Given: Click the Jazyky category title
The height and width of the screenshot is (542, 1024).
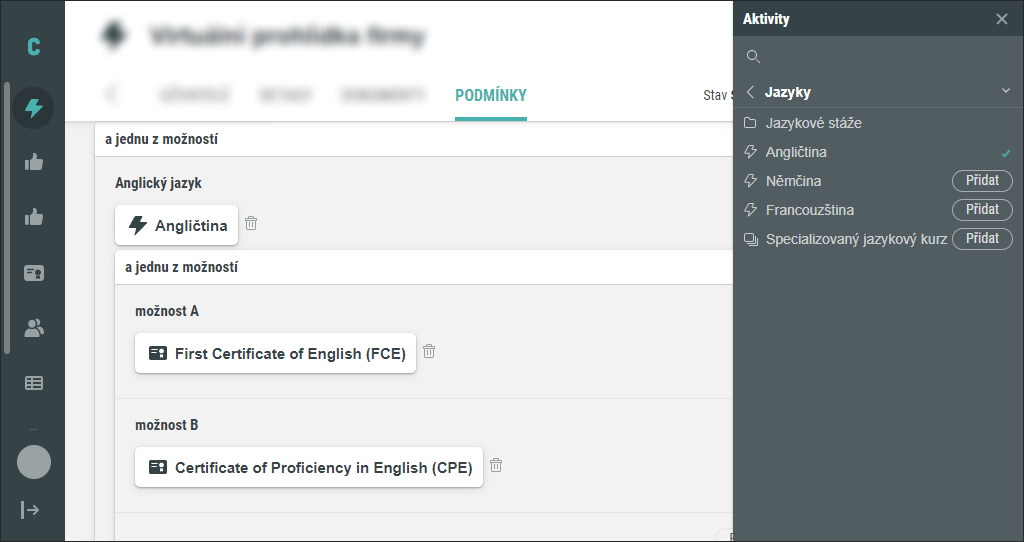Looking at the screenshot, I should [788, 92].
